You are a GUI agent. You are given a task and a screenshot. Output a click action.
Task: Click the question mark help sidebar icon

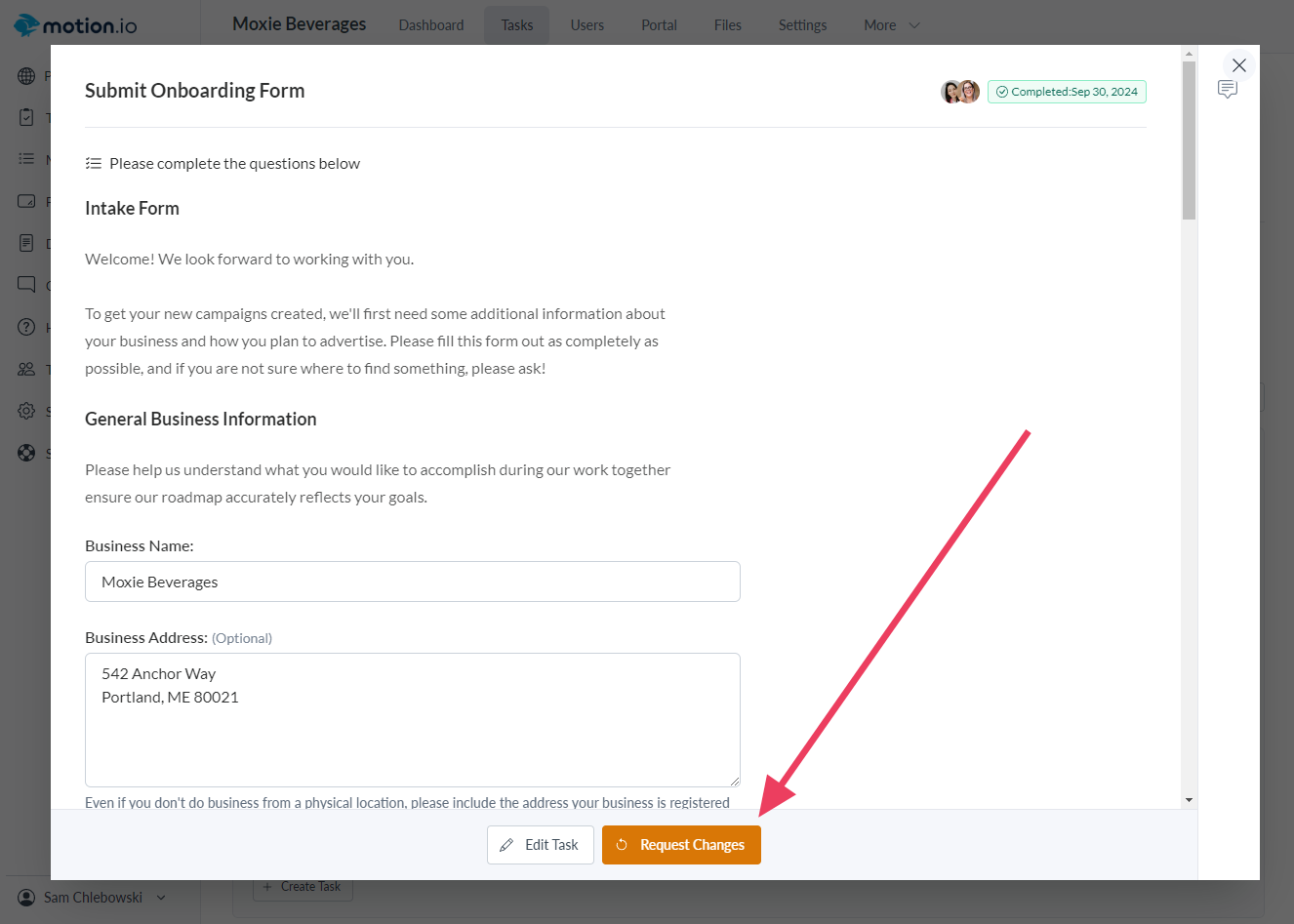(x=26, y=327)
